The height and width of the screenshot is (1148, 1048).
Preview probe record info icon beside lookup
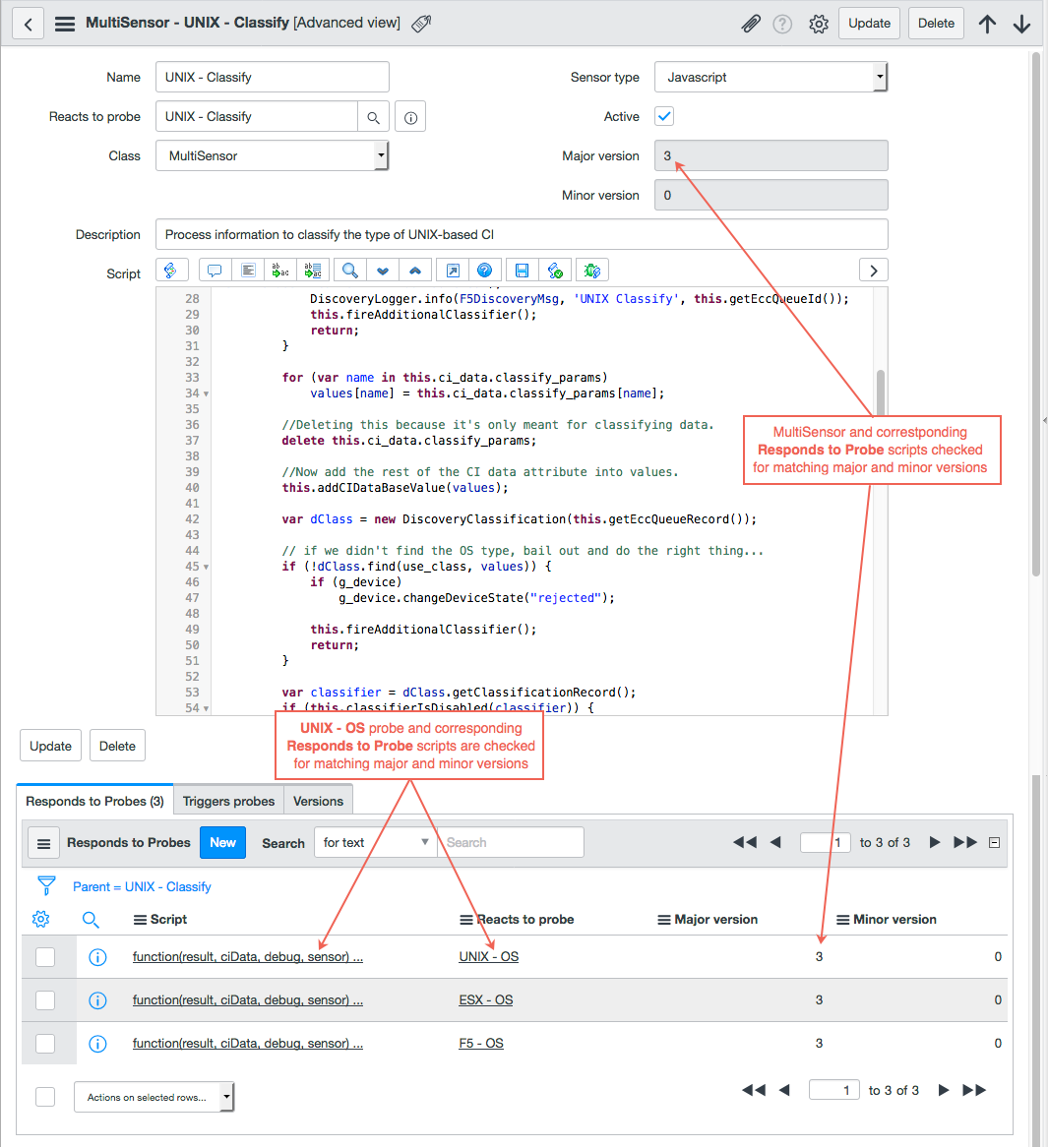pos(410,117)
